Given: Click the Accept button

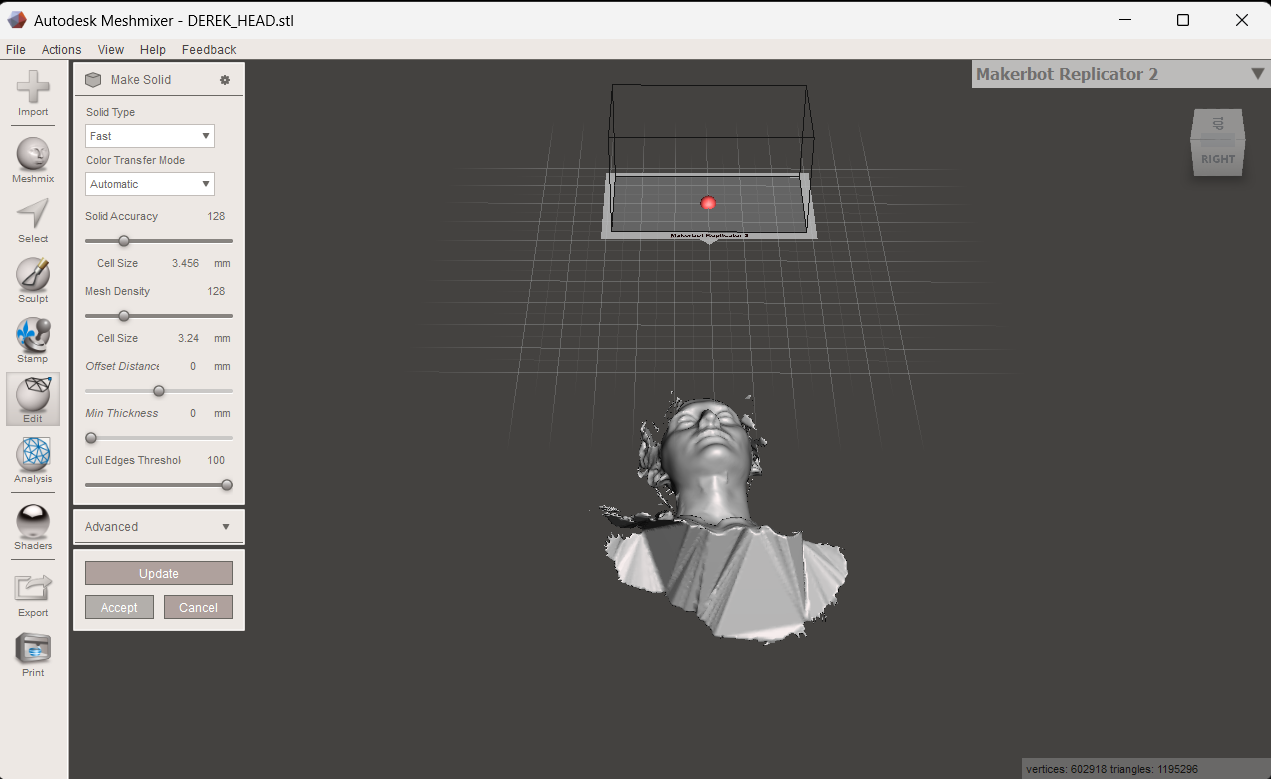Looking at the screenshot, I should coord(119,607).
